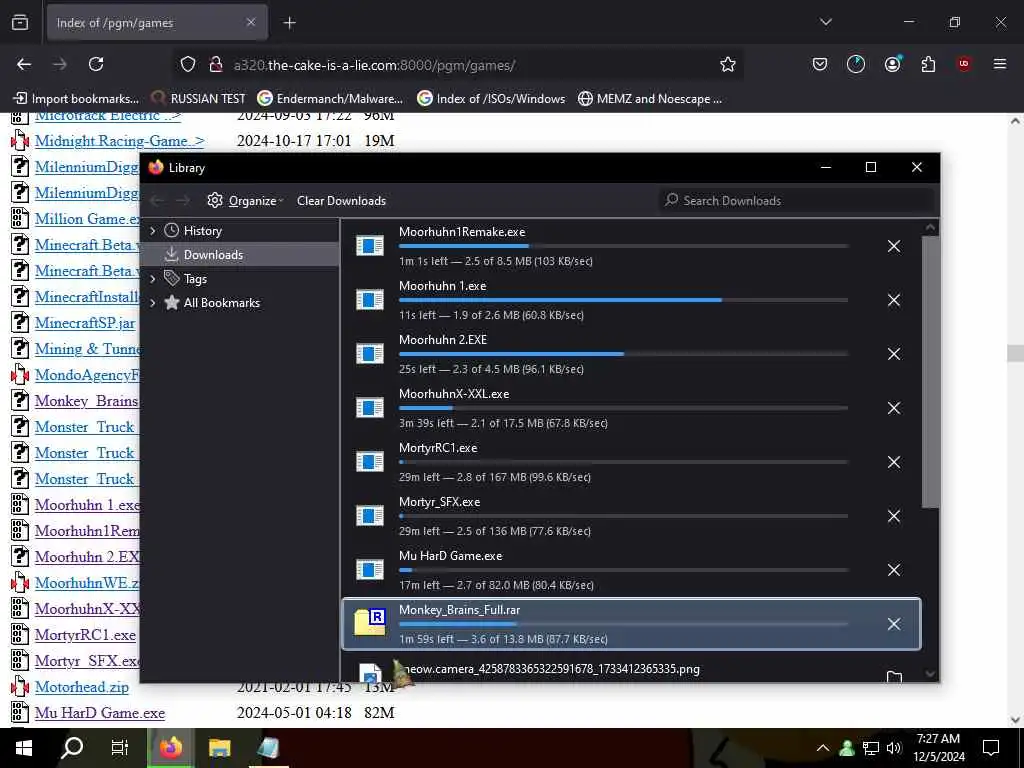Viewport: 1024px width, 768px height.
Task: Open the RUSSIAN TEST bookmark
Action: (199, 99)
